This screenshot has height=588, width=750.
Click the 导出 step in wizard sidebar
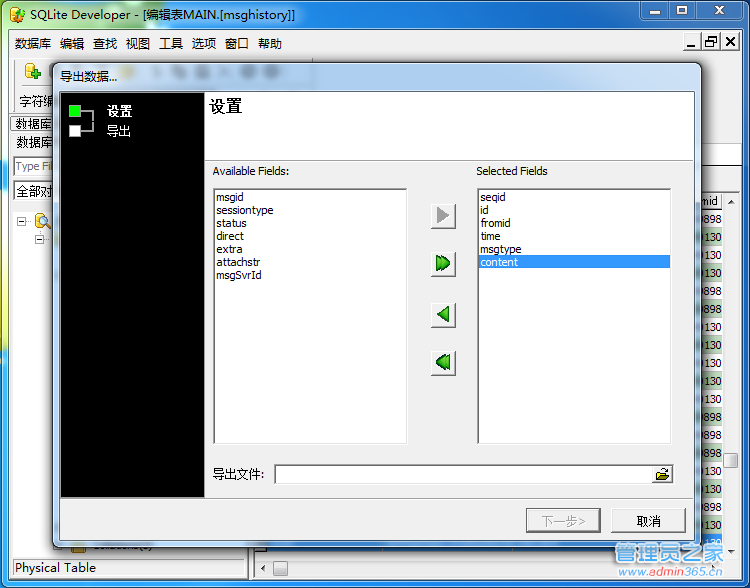[119, 131]
